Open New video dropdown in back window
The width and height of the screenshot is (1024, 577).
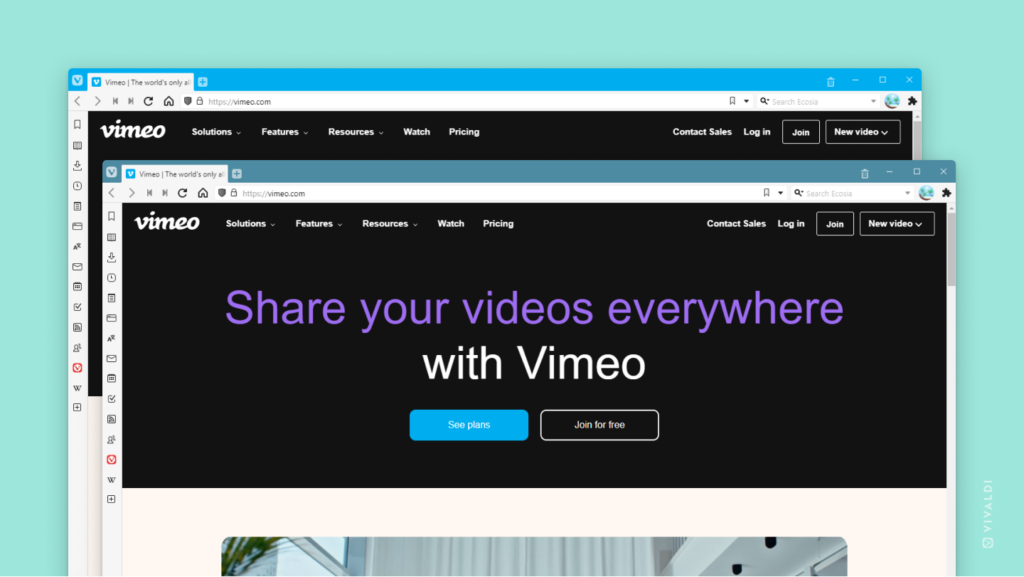pyautogui.click(x=863, y=132)
